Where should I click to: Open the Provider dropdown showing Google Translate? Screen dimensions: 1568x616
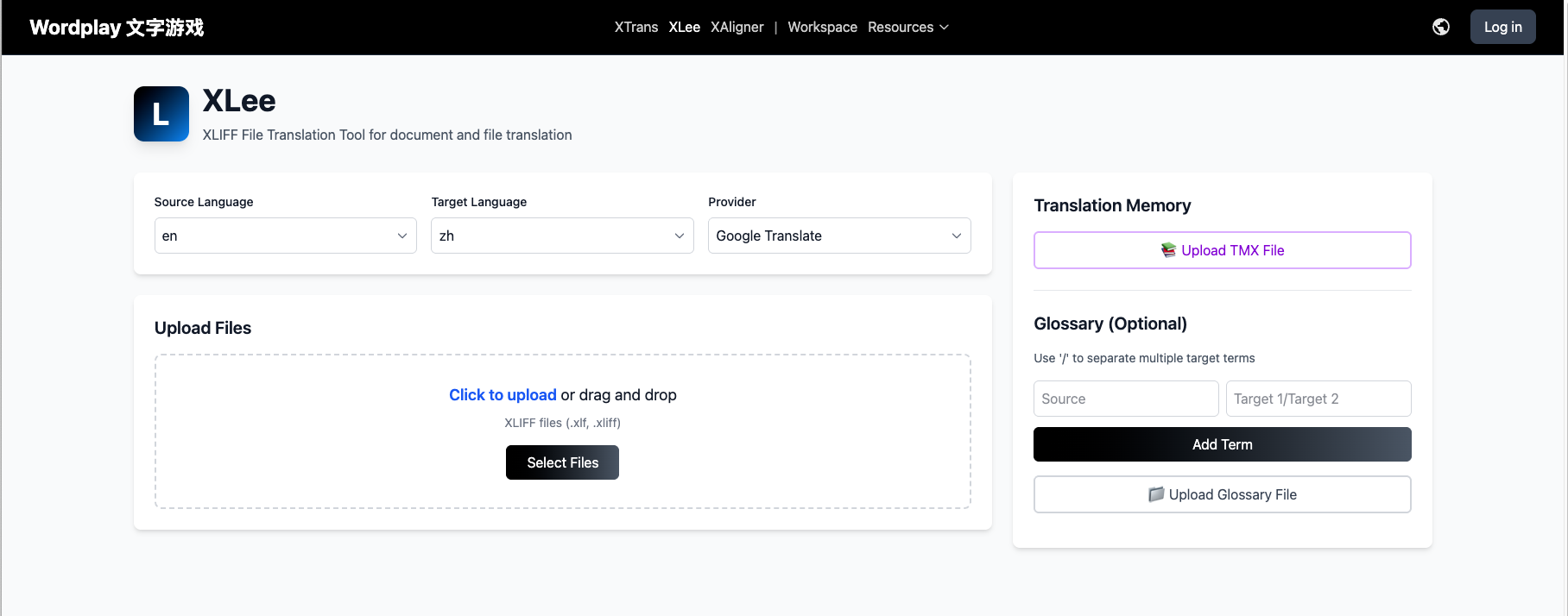coord(838,236)
